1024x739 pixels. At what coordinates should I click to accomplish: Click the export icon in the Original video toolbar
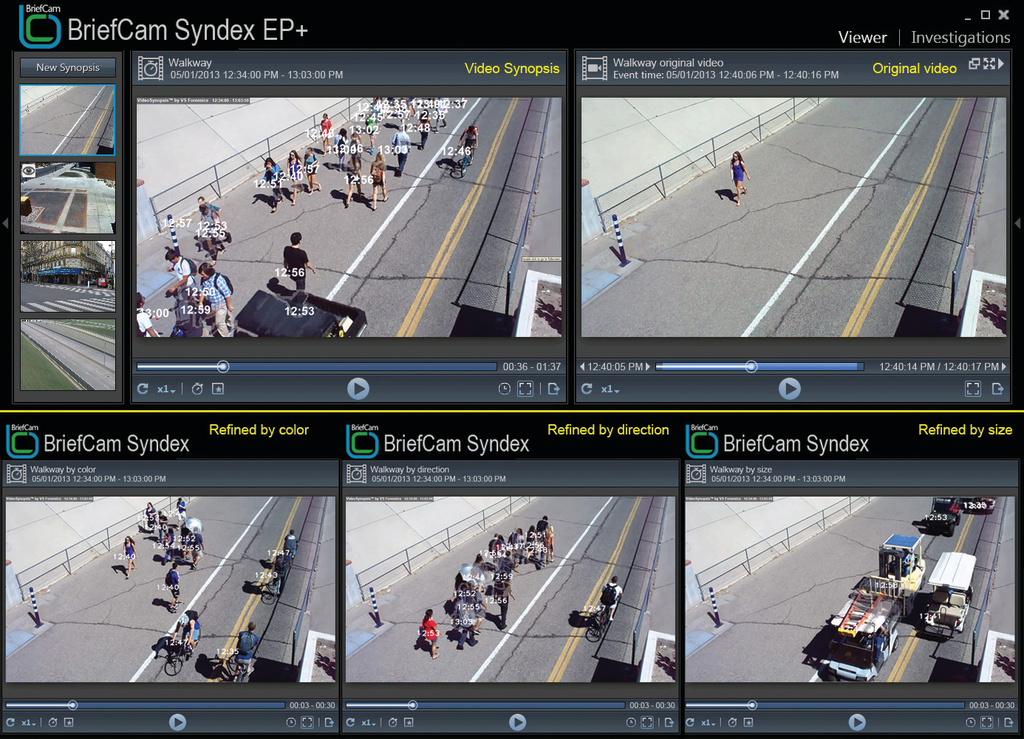click(998, 389)
